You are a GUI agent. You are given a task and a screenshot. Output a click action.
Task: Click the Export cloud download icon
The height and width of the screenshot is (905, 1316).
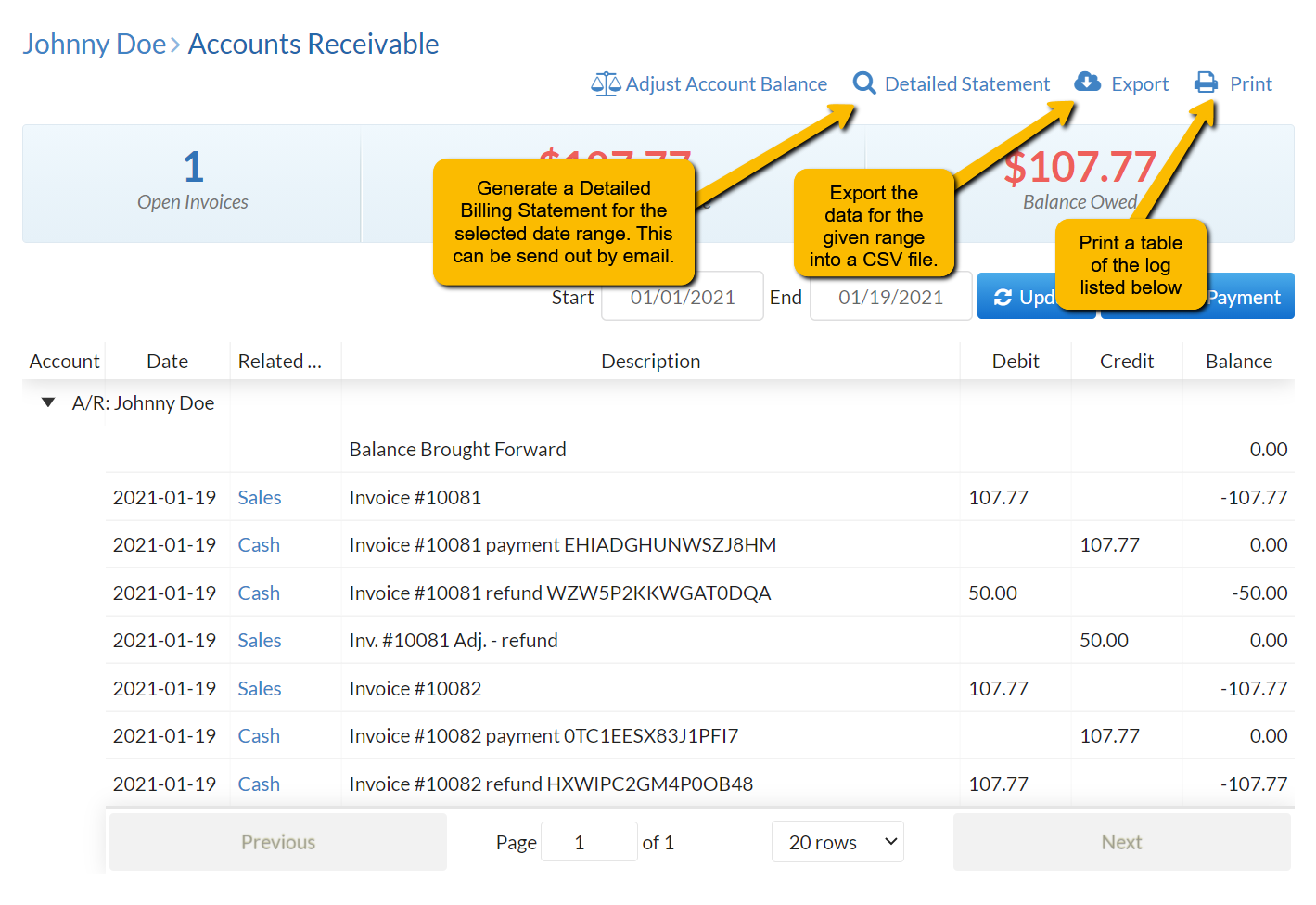[1088, 83]
